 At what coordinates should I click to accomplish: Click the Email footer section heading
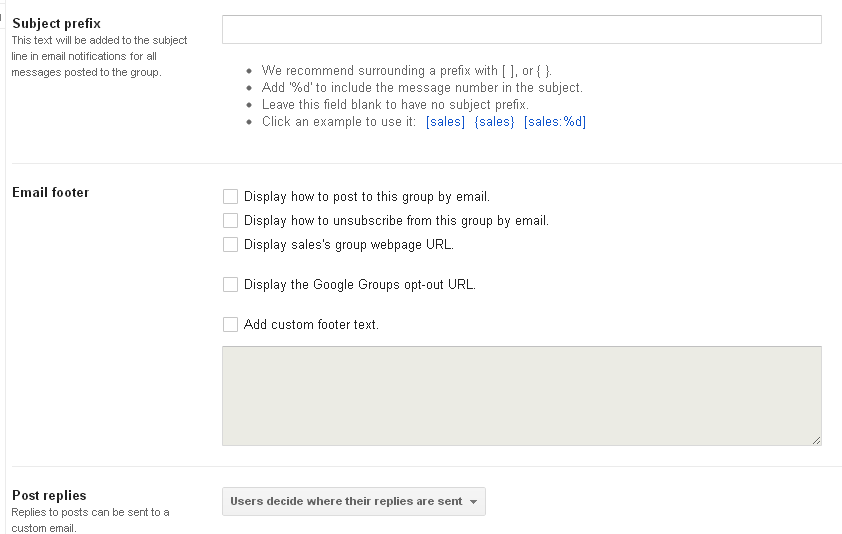(x=50, y=193)
